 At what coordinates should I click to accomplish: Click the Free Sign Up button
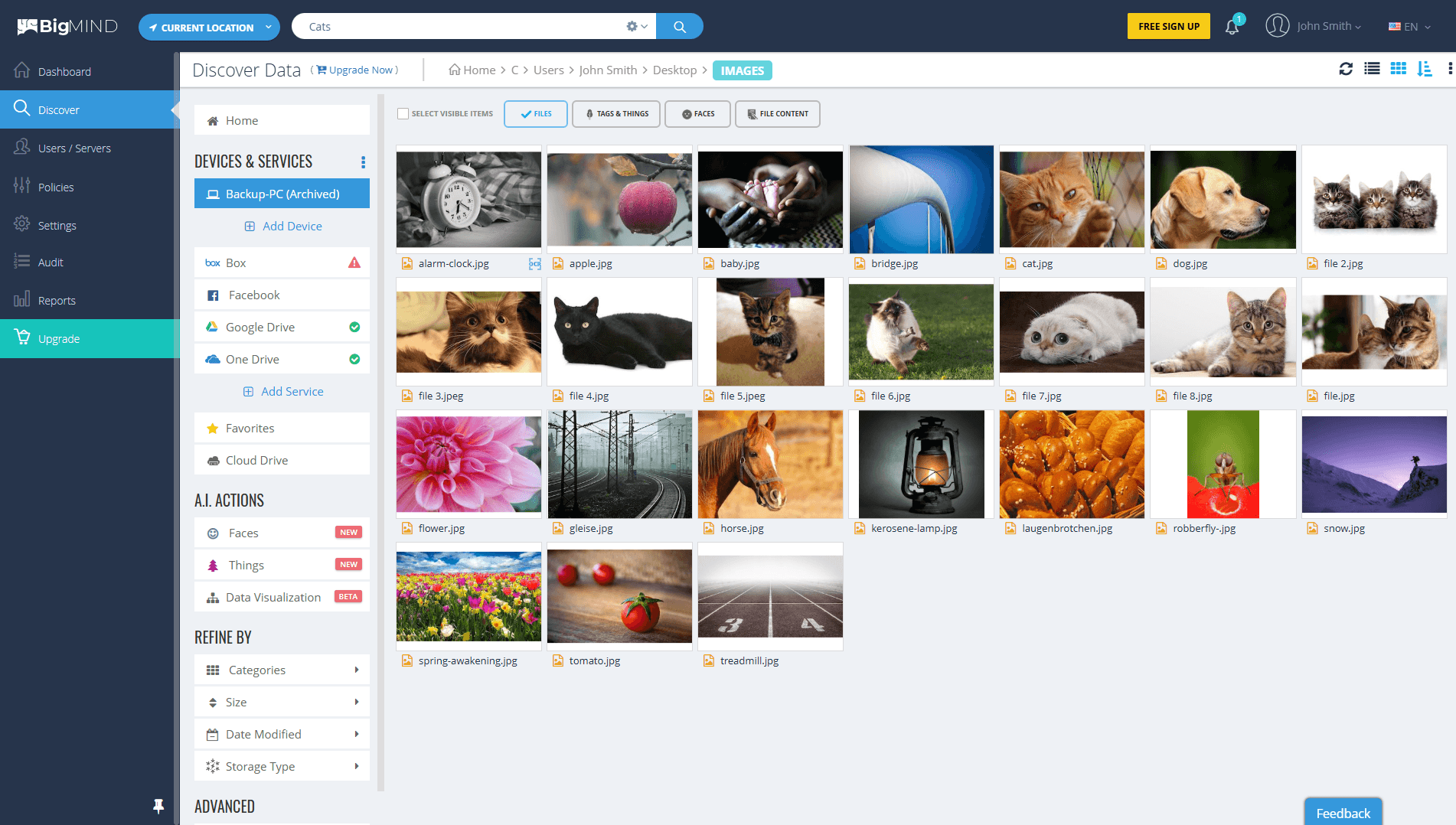point(1168,25)
